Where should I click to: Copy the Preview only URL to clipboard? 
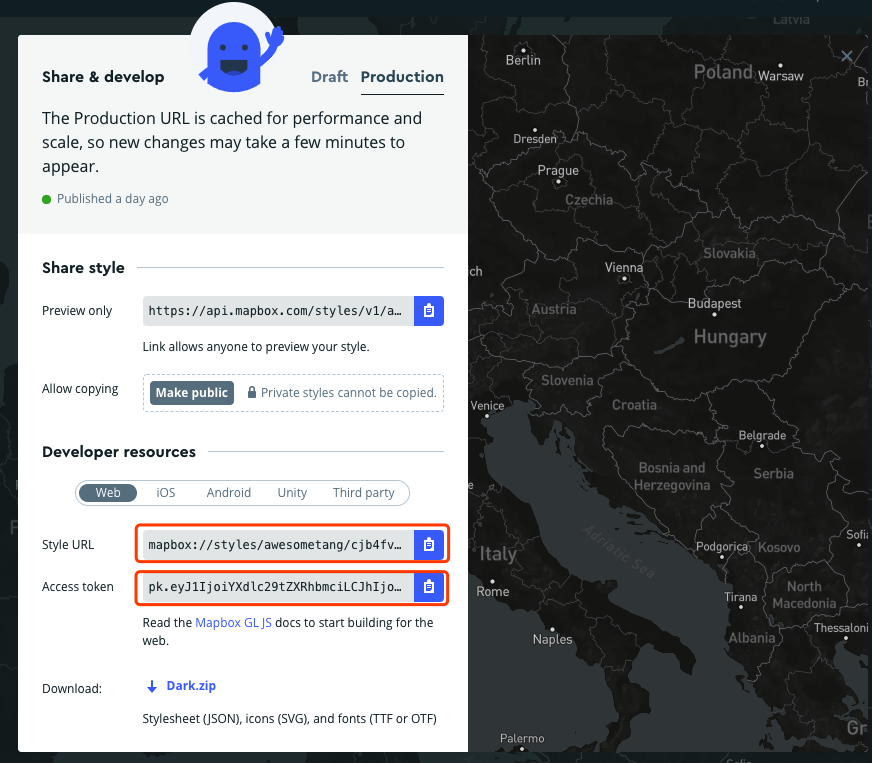(428, 311)
